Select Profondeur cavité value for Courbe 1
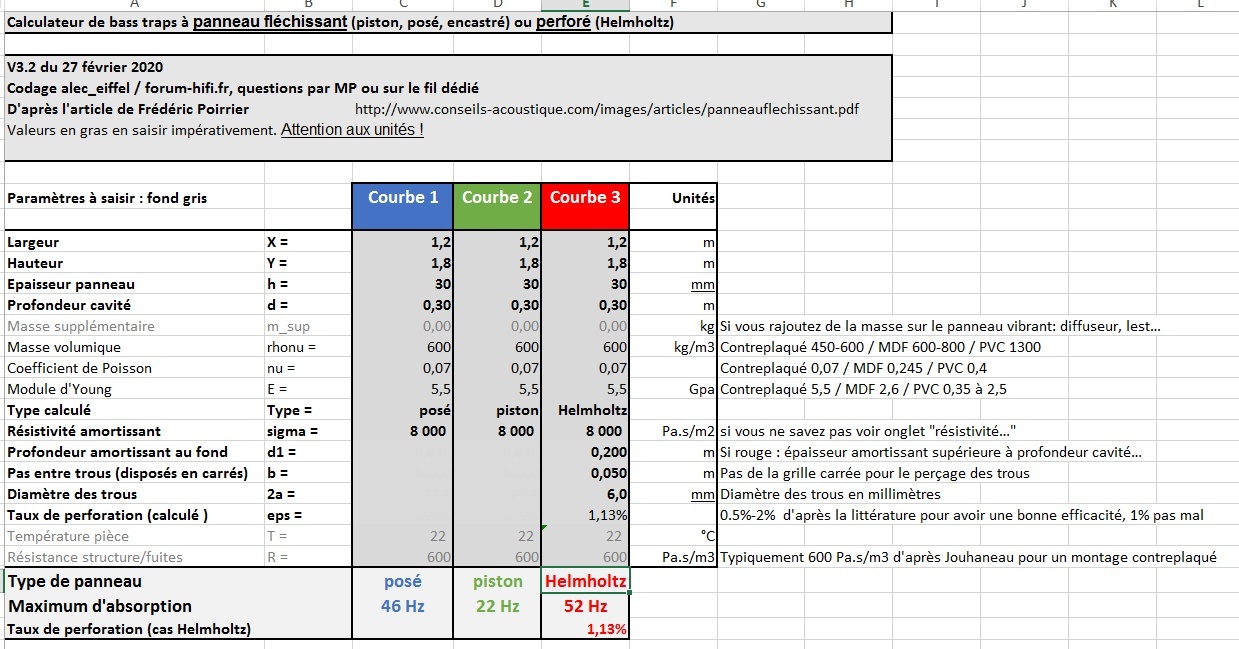The width and height of the screenshot is (1239, 649). point(403,305)
